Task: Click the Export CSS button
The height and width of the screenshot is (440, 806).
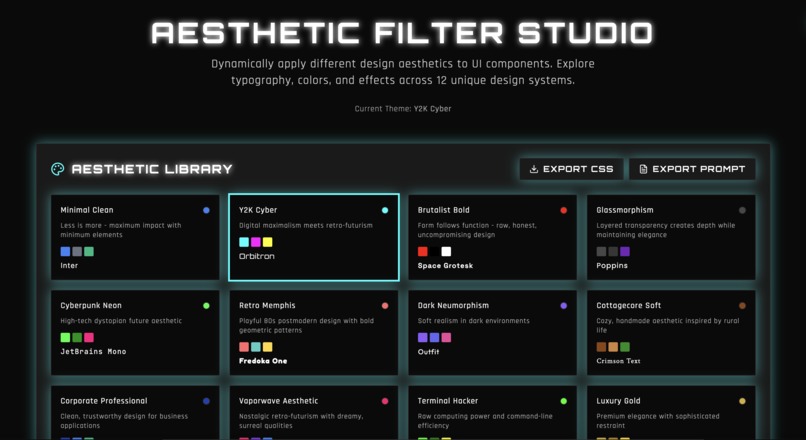Action: pyautogui.click(x=572, y=169)
